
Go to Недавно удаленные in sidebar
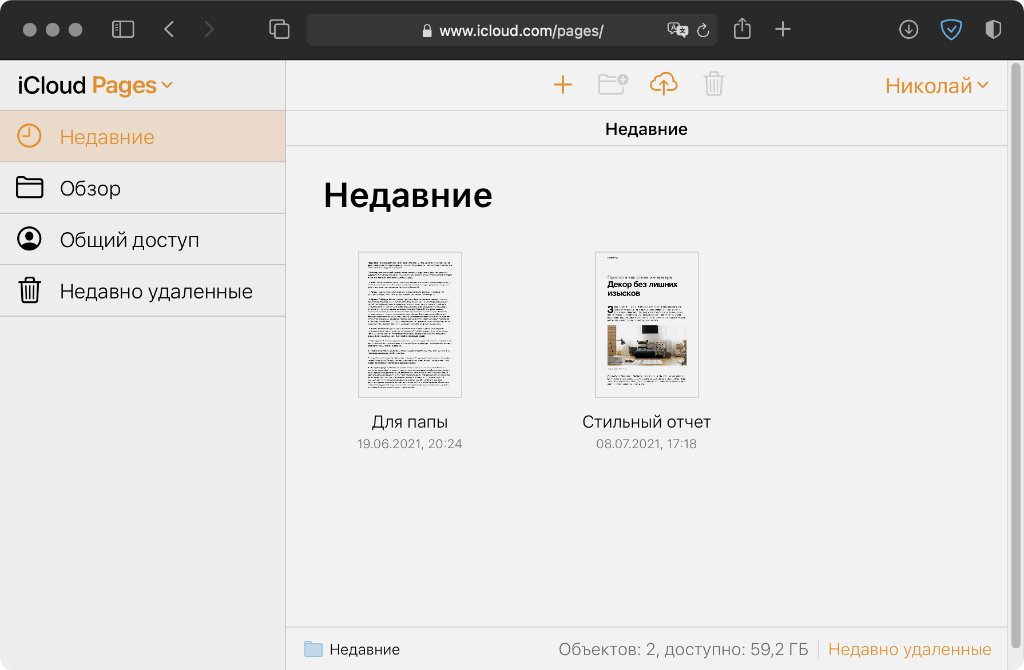156,292
